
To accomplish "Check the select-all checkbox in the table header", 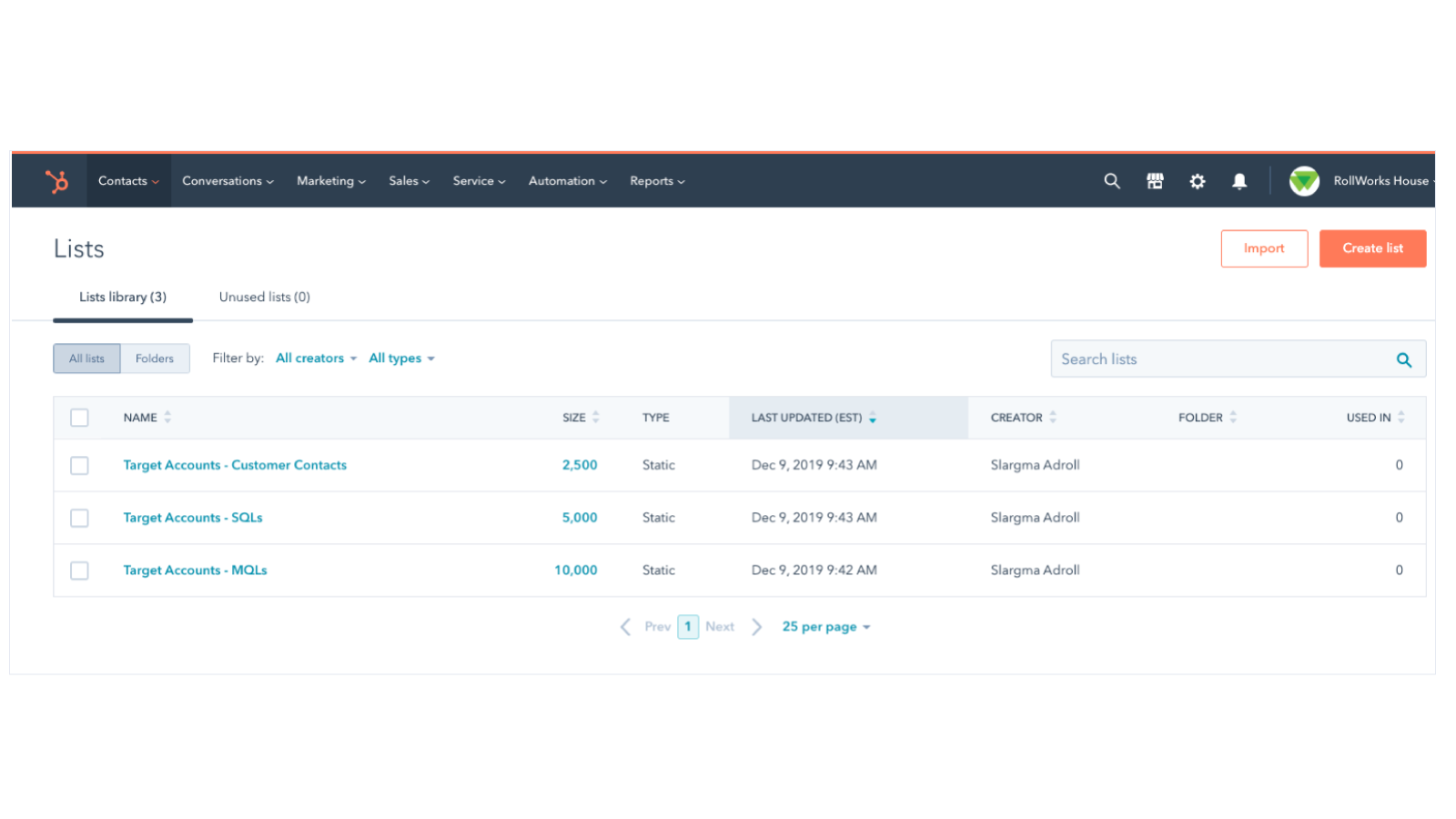I will click(79, 417).
